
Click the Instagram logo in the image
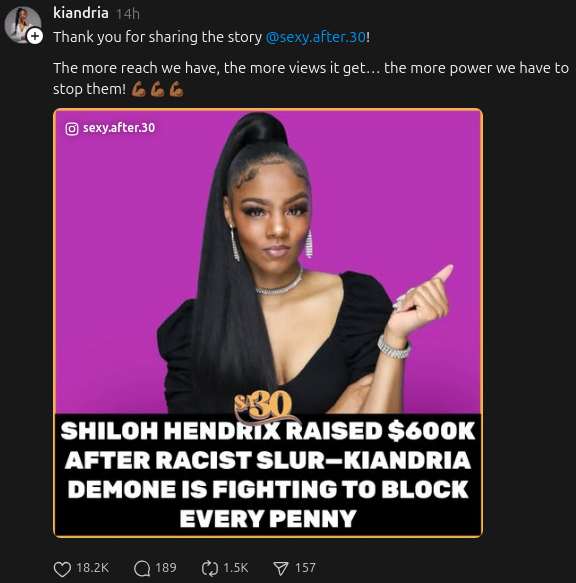point(72,129)
